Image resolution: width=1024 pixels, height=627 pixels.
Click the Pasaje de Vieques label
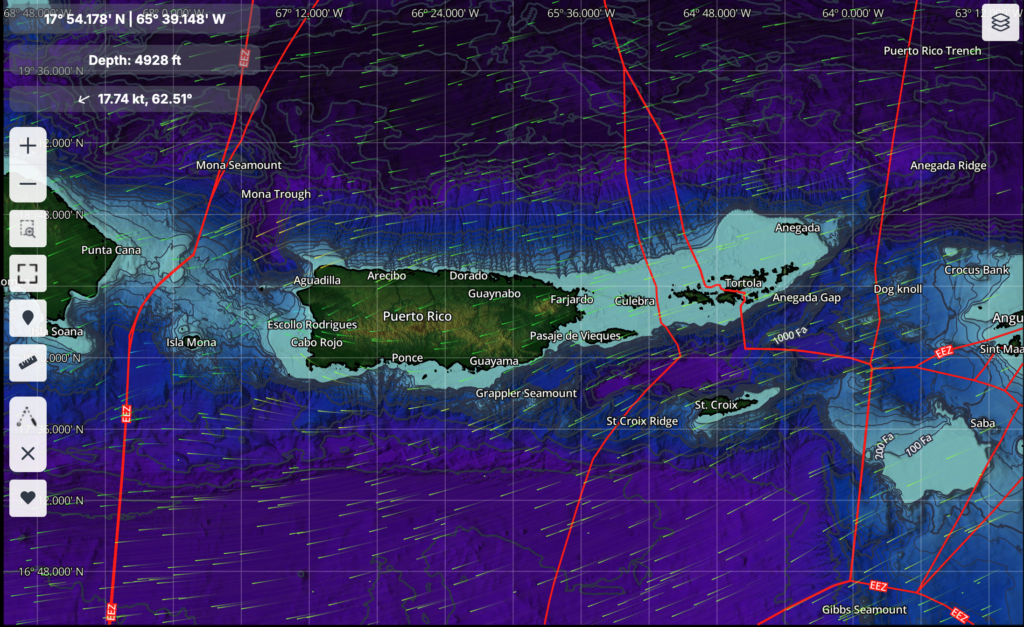coord(575,336)
